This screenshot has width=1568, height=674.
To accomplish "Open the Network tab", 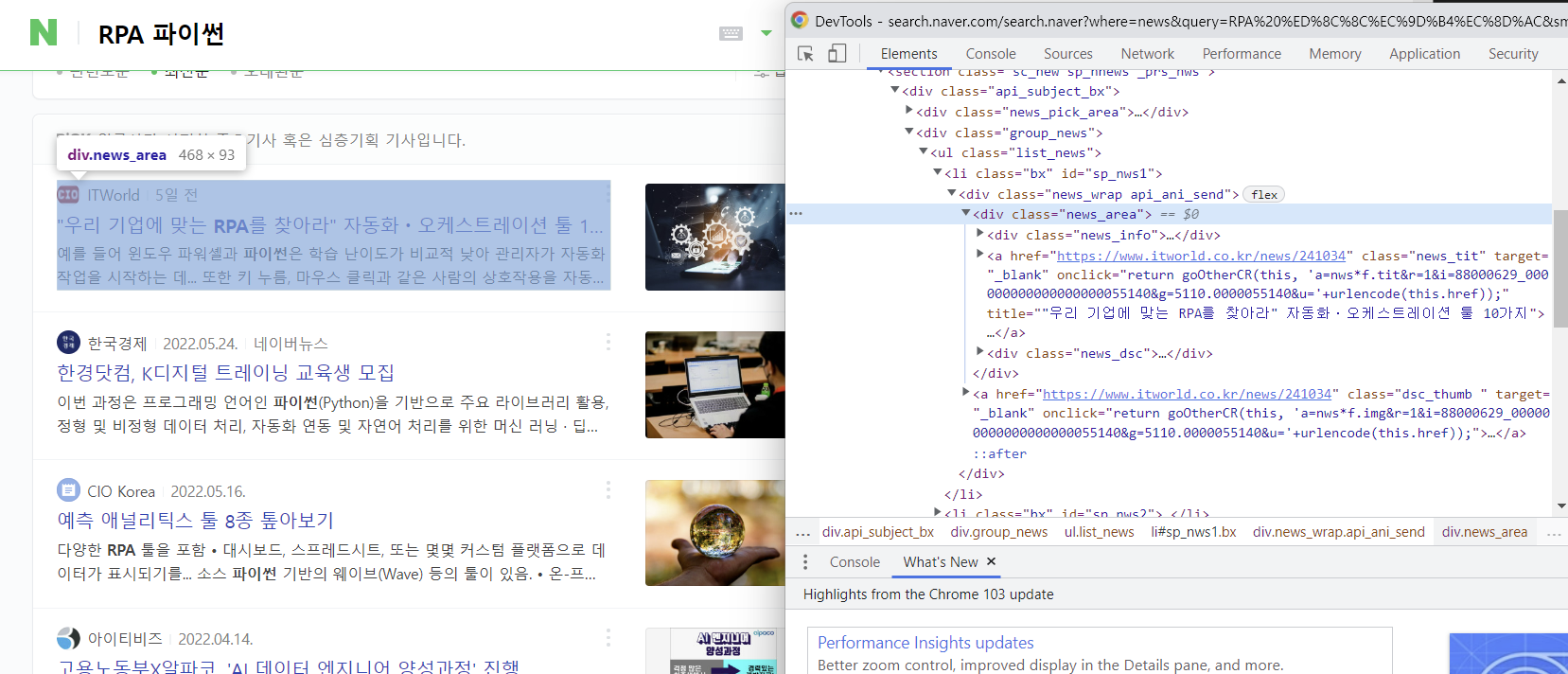I will (1147, 54).
